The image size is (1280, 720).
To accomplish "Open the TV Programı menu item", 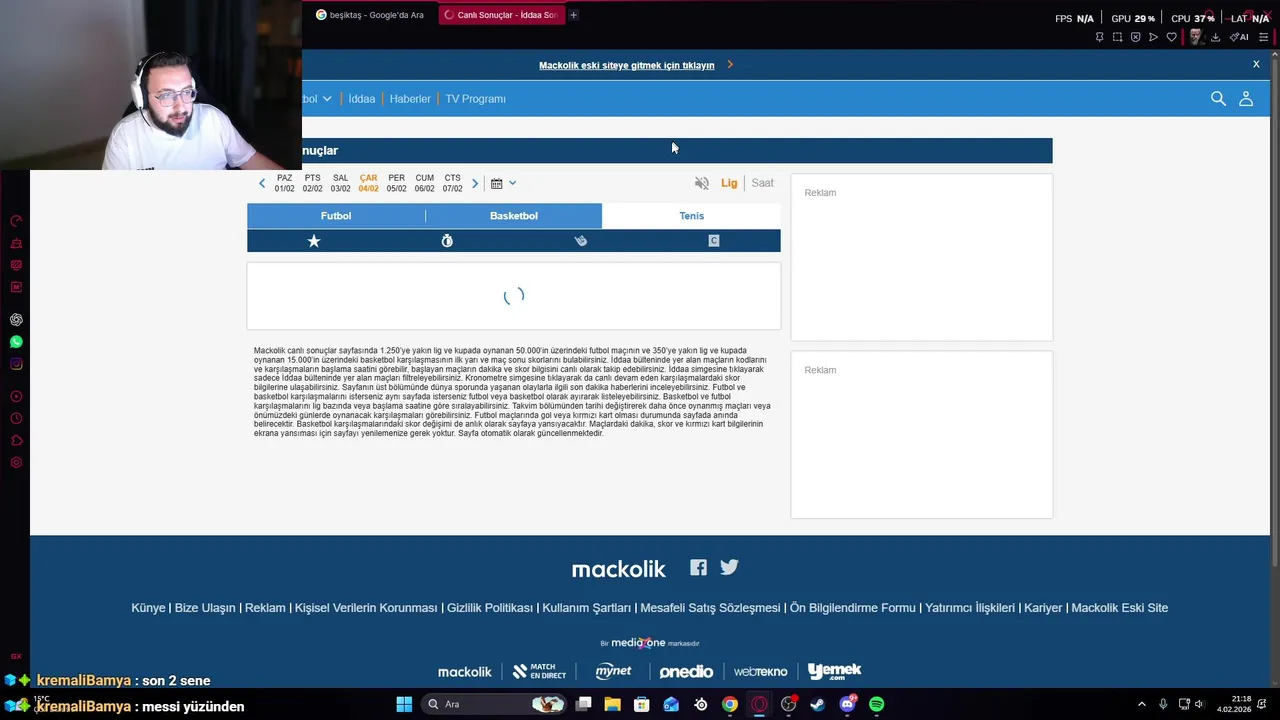I will pos(476,99).
